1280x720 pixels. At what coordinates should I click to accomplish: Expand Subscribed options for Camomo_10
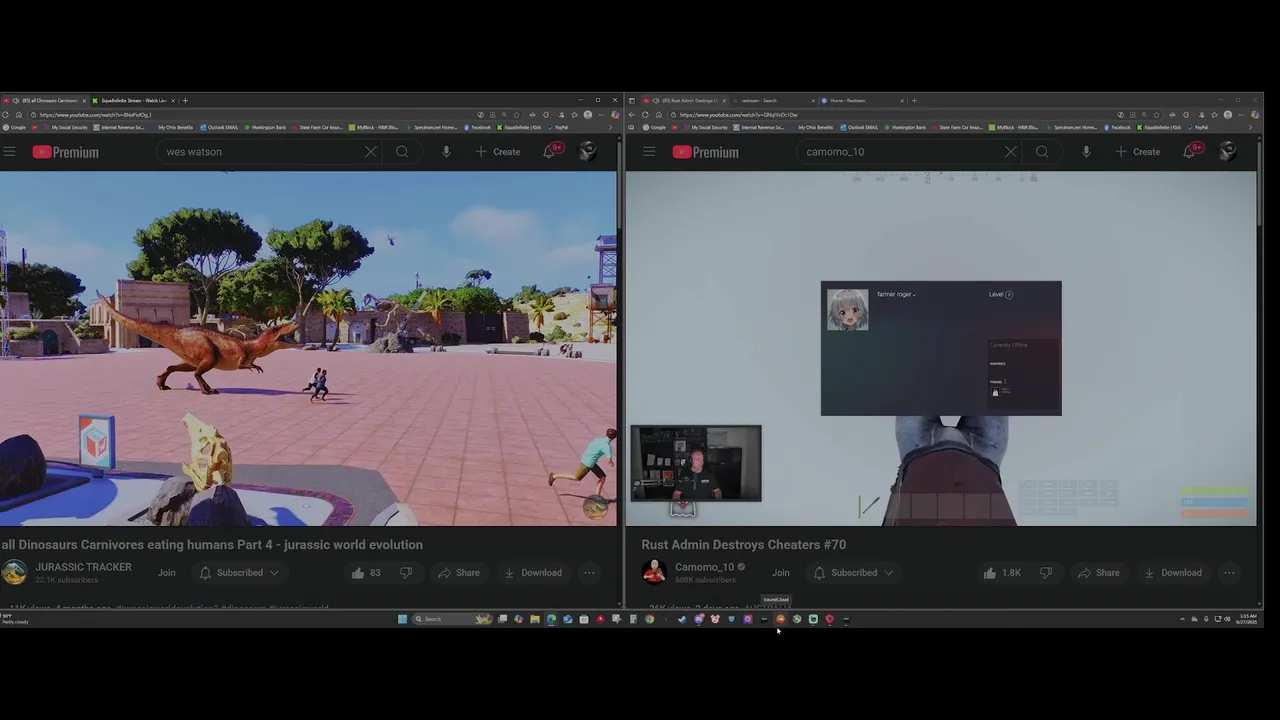point(853,573)
